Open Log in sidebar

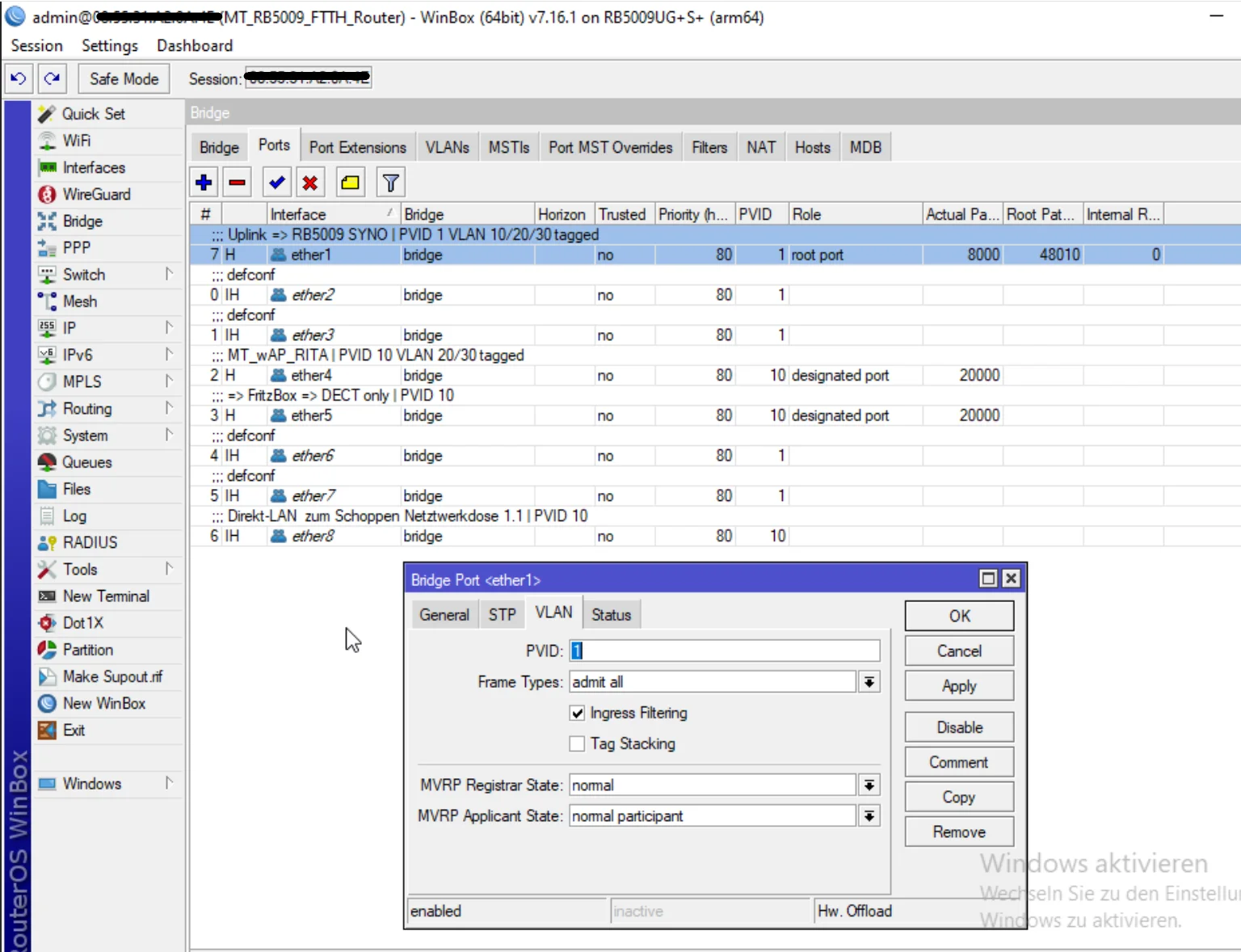click(74, 516)
